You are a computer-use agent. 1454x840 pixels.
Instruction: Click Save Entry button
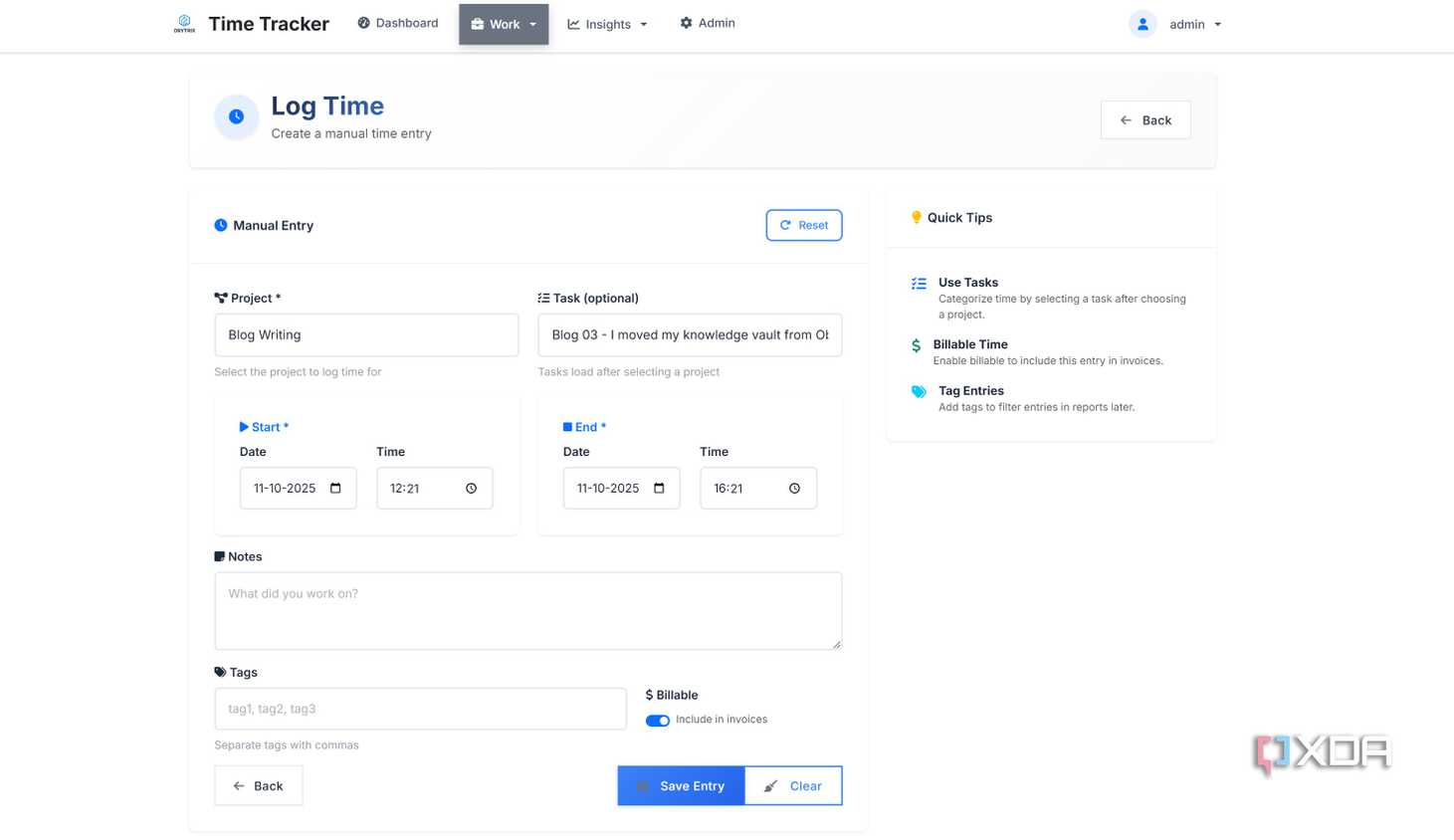point(681,786)
